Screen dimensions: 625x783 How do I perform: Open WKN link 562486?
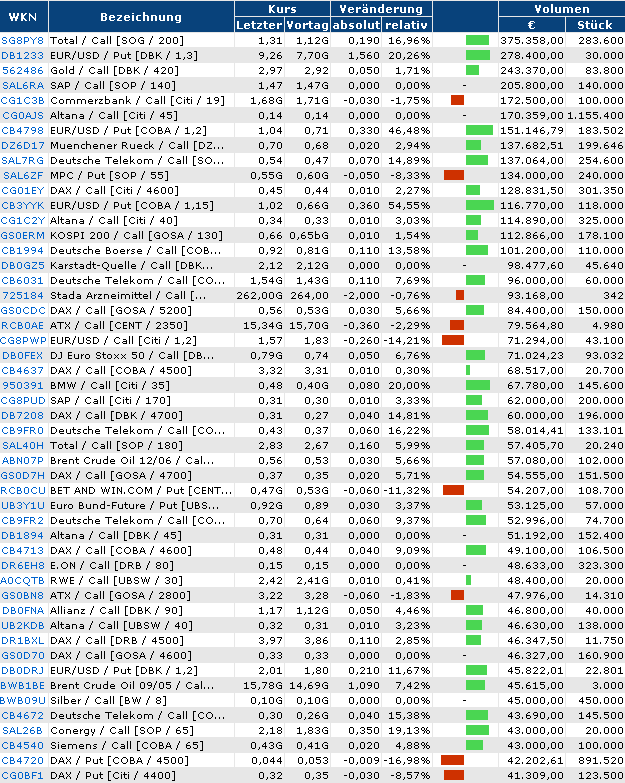pos(22,70)
